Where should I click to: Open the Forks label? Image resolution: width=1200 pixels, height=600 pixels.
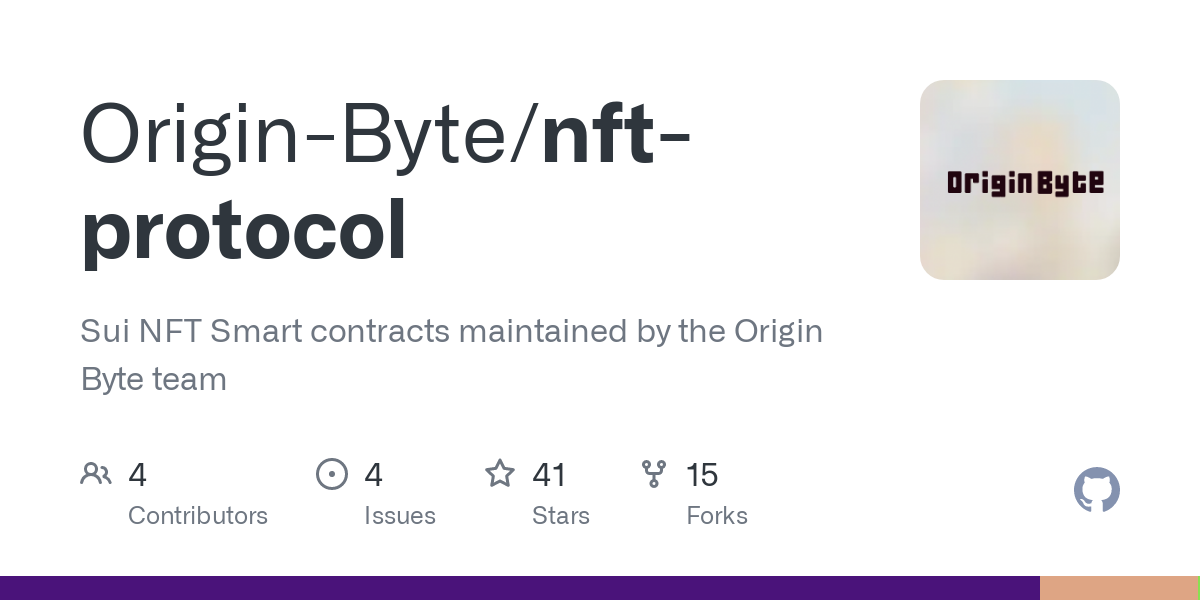tap(717, 516)
